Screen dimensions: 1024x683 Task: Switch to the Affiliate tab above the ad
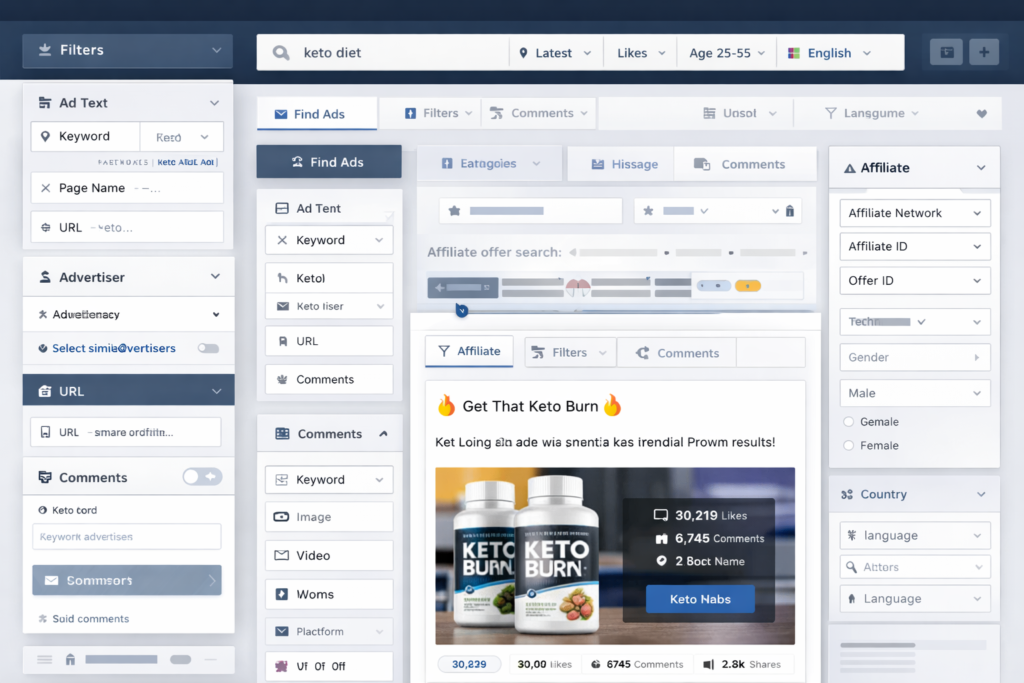click(x=469, y=351)
